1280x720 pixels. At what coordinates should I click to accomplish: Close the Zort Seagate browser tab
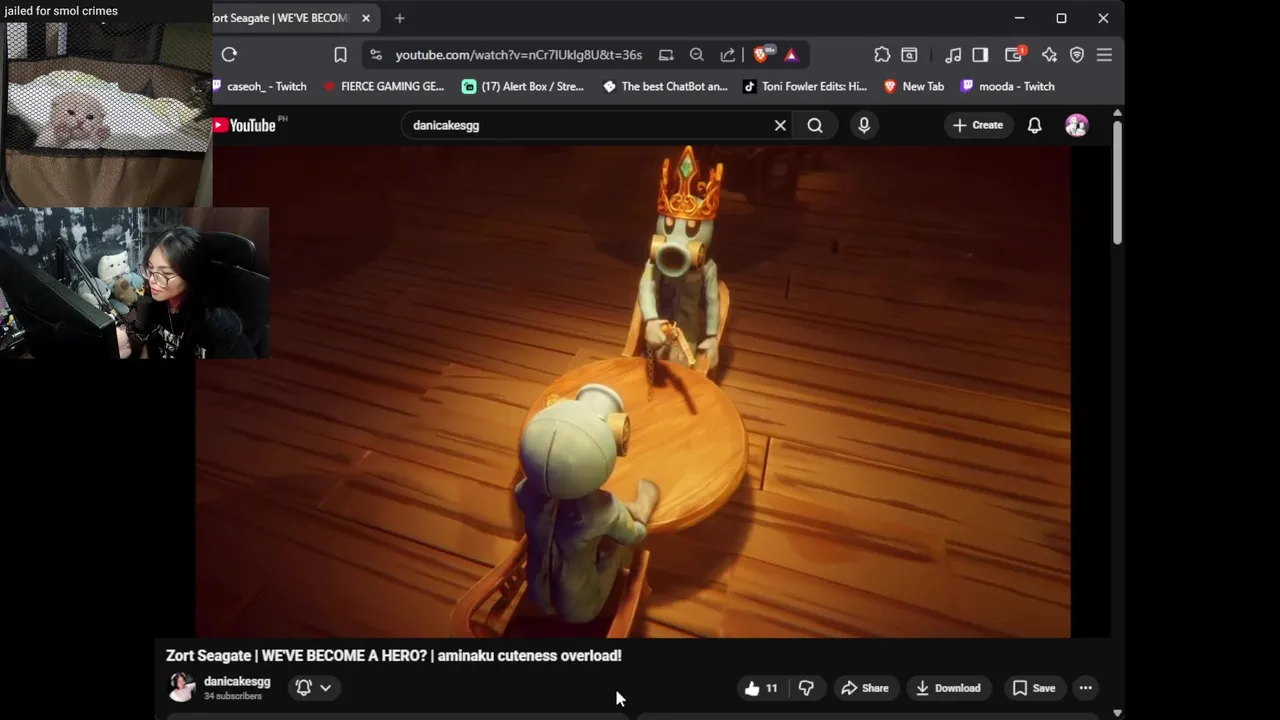point(366,18)
